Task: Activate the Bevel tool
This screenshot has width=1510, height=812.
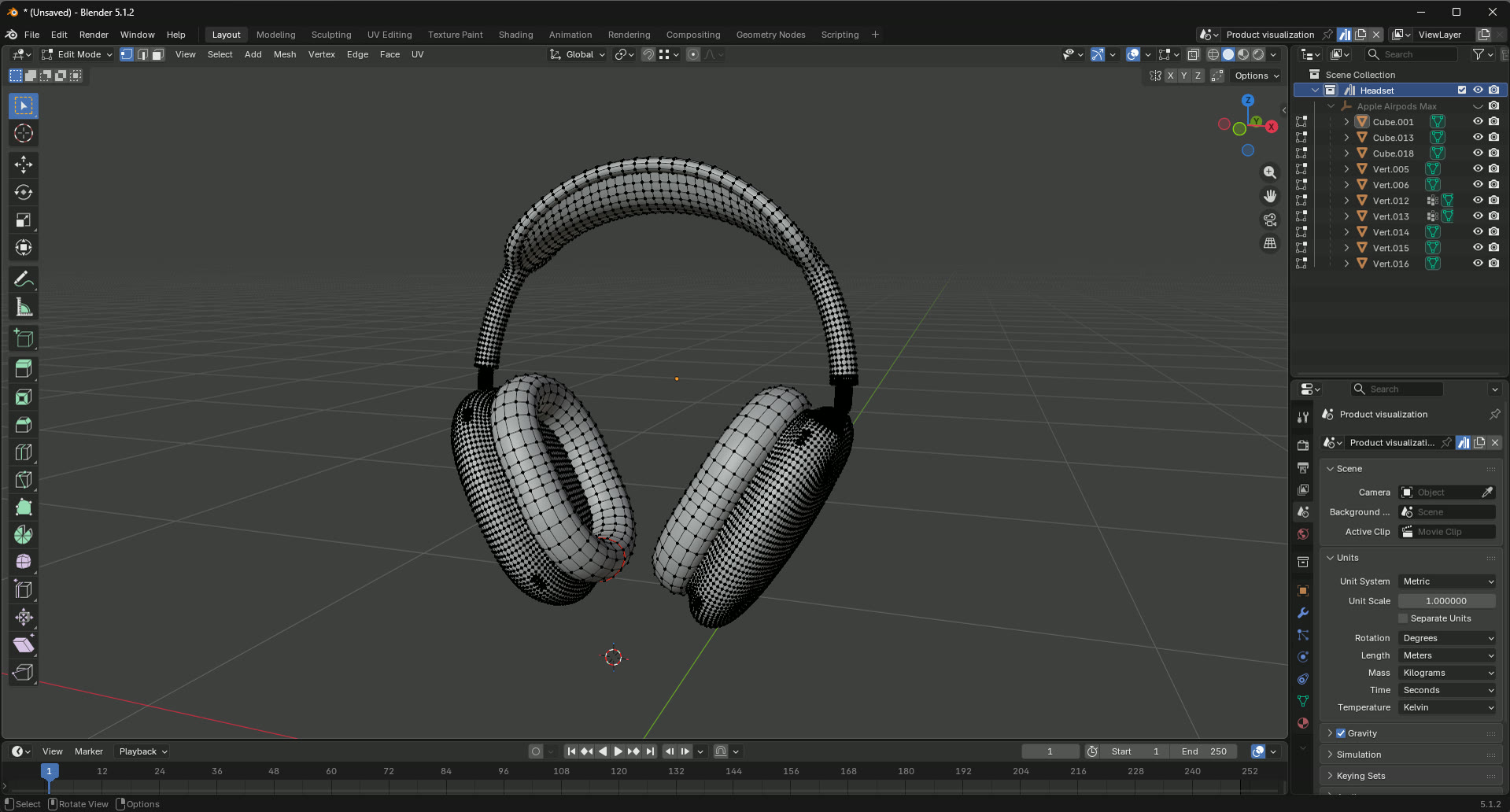Action: (24, 425)
